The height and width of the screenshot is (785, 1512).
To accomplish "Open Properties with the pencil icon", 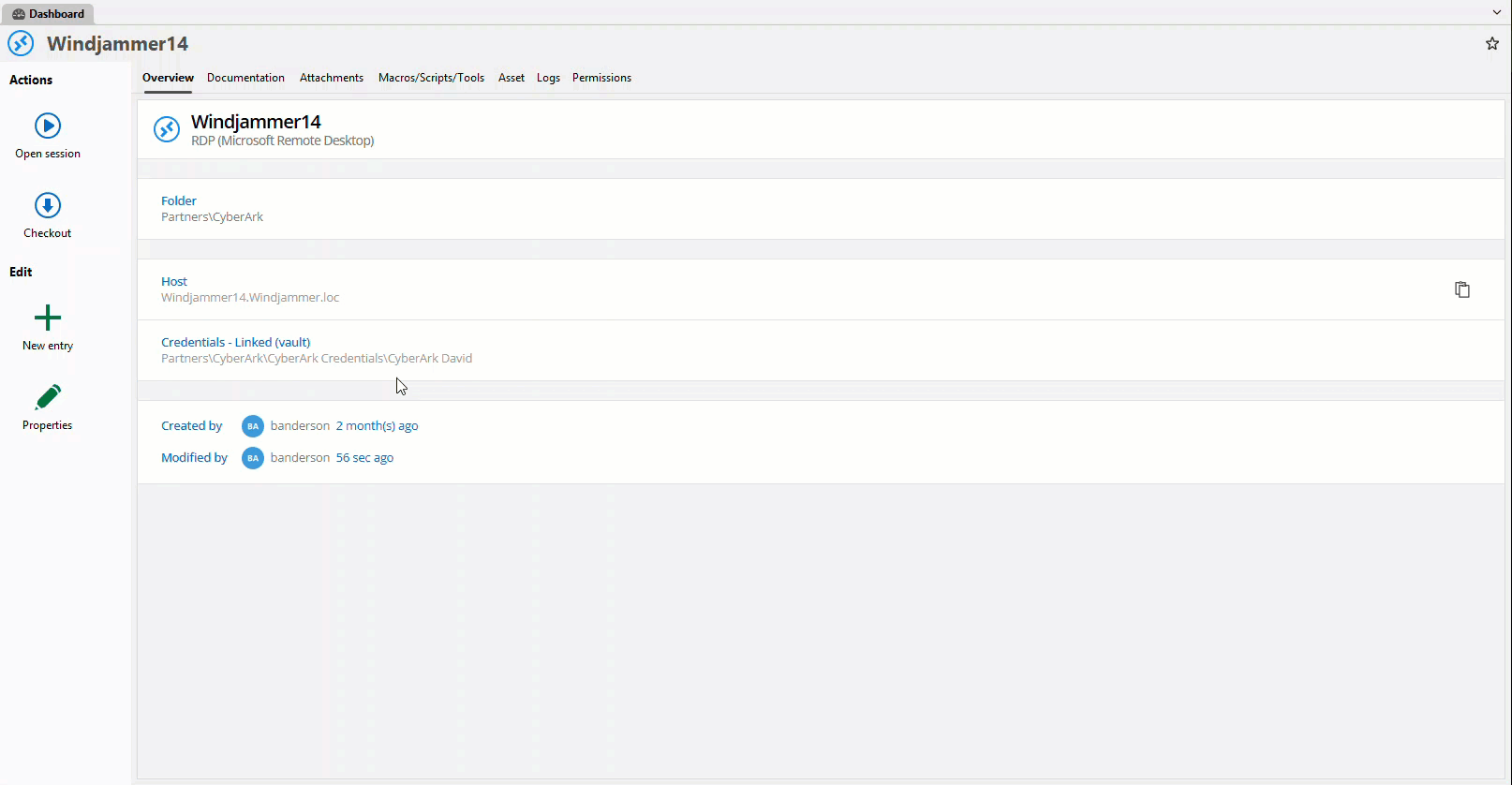I will [48, 397].
